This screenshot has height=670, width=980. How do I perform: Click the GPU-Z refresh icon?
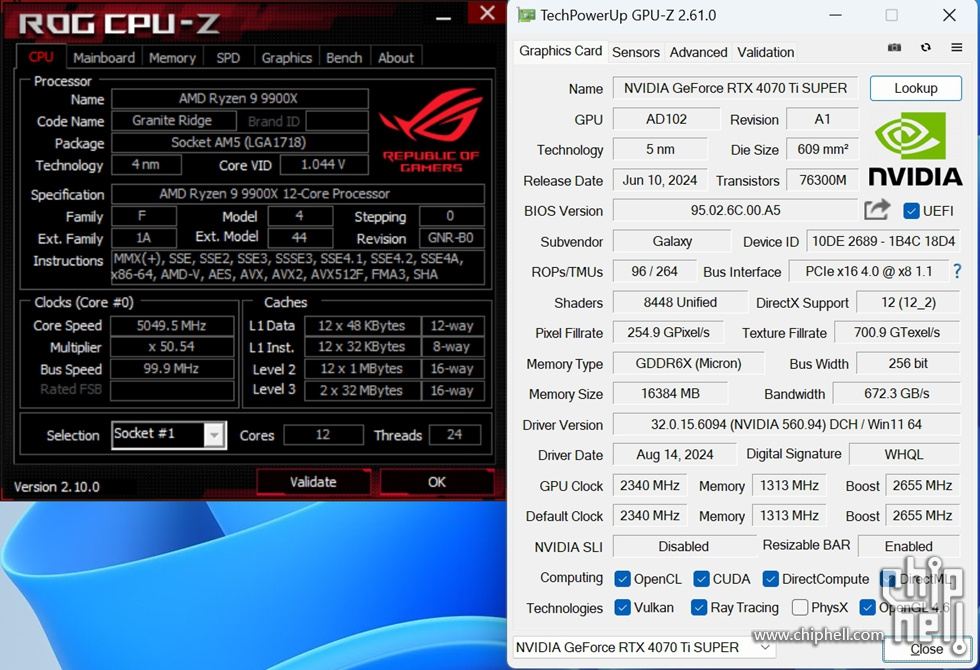(926, 48)
